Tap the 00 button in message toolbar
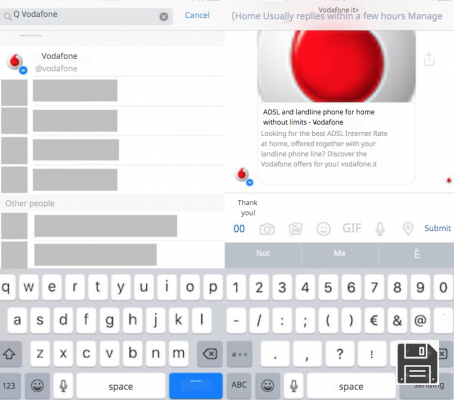Image resolution: width=454 pixels, height=400 pixels. click(239, 229)
